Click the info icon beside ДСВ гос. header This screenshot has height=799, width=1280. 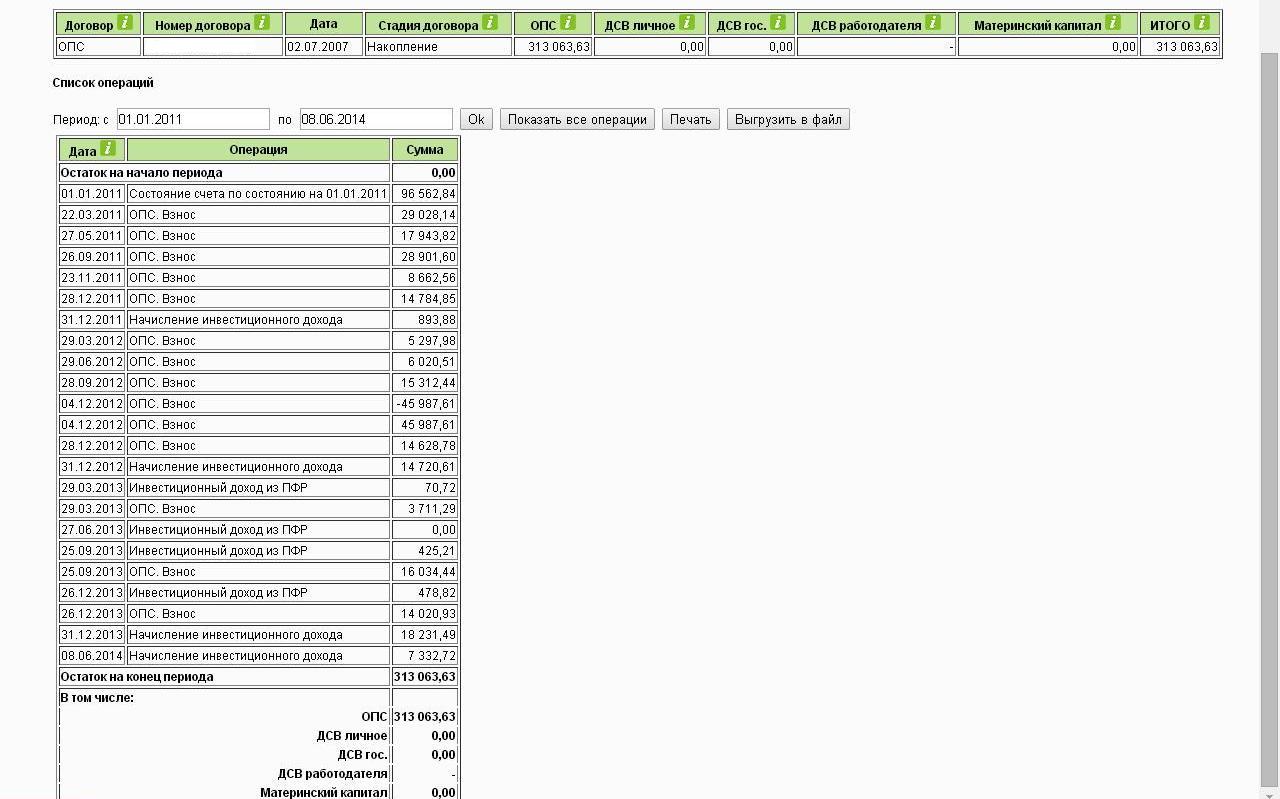(x=778, y=22)
